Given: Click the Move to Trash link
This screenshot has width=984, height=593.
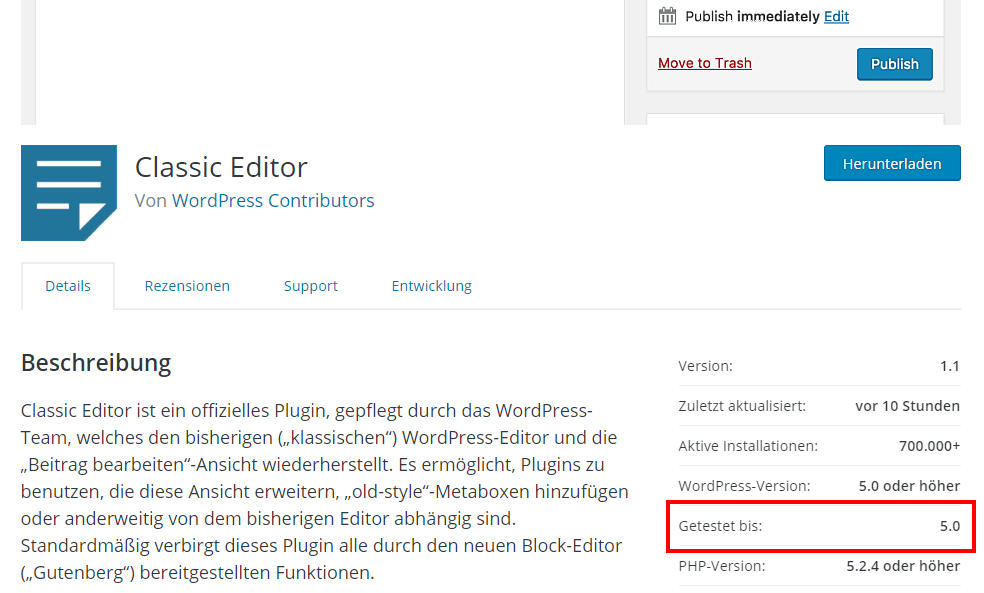Looking at the screenshot, I should click(705, 63).
